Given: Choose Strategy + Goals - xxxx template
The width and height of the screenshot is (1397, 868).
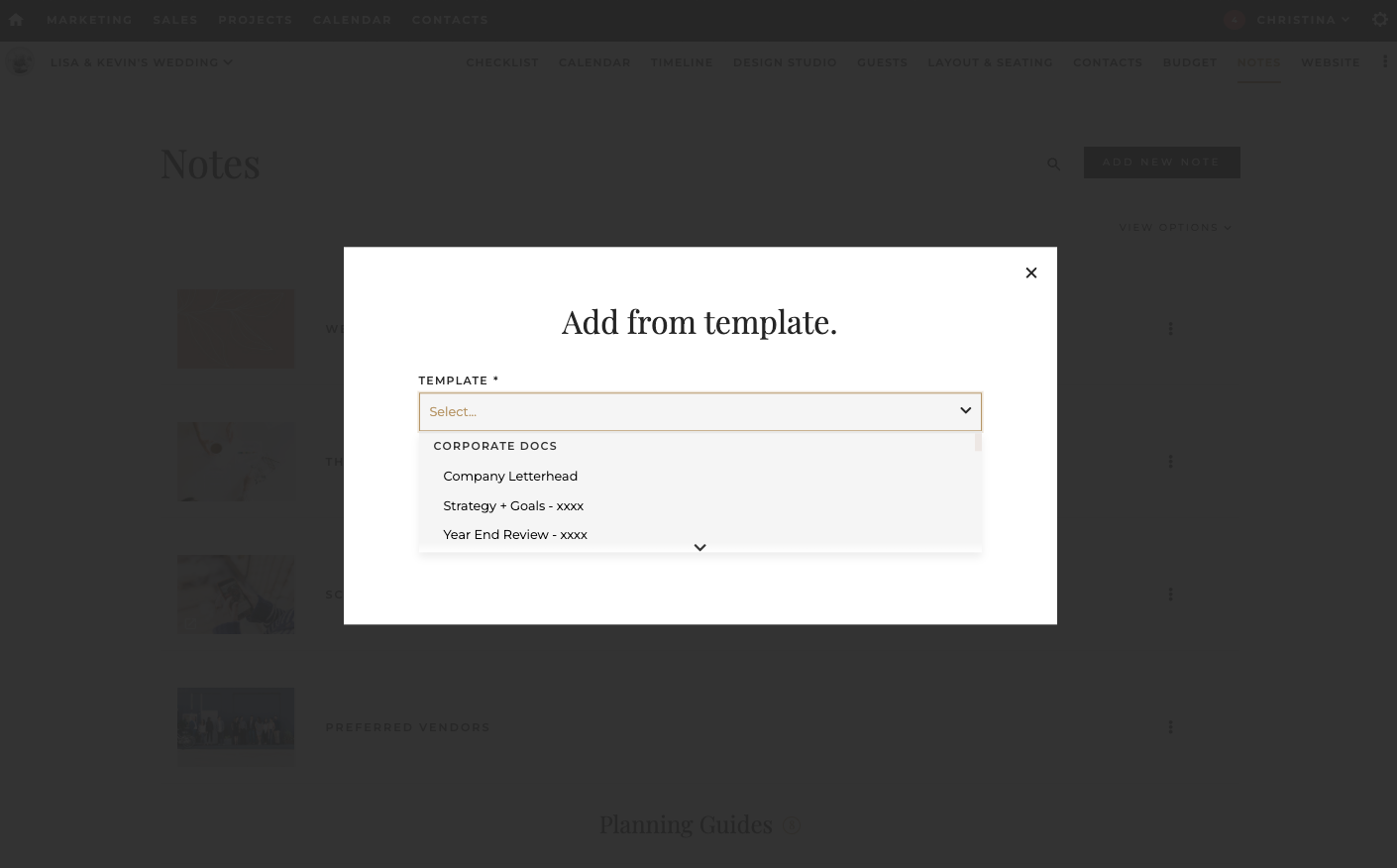Looking at the screenshot, I should [x=513, y=506].
